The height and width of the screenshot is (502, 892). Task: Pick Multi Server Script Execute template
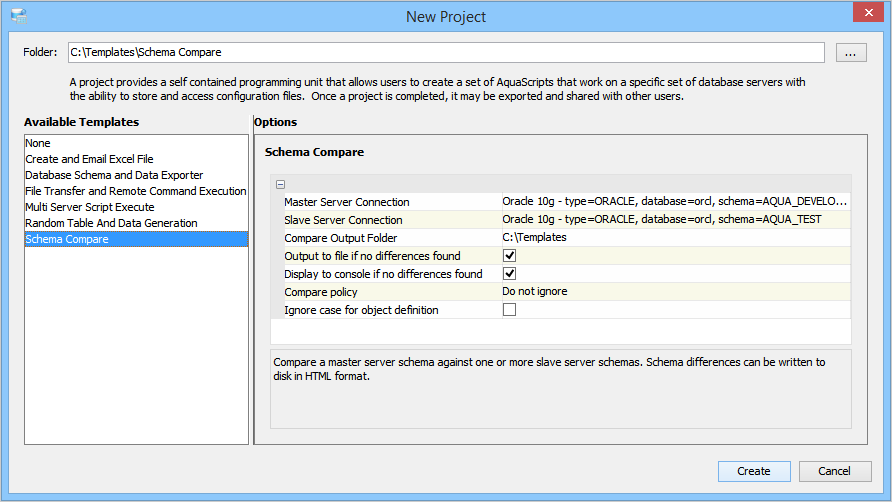[x=90, y=207]
